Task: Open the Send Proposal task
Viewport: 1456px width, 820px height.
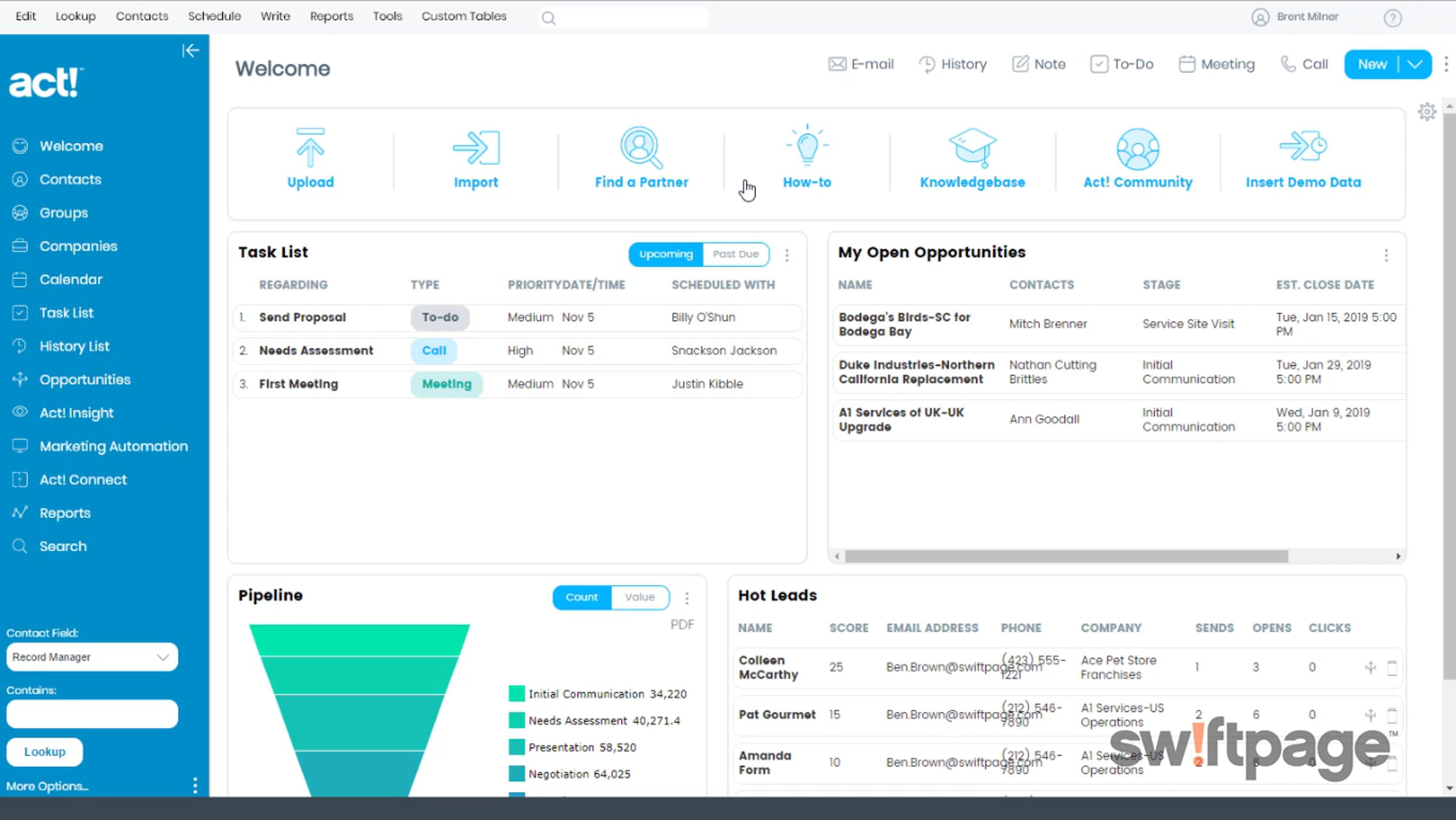Action: point(517,317)
